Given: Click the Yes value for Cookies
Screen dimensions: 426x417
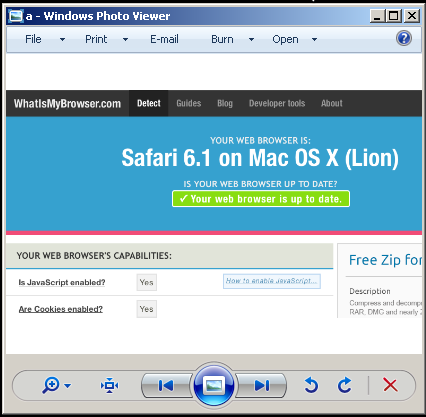Looking at the screenshot, I should coord(147,309).
